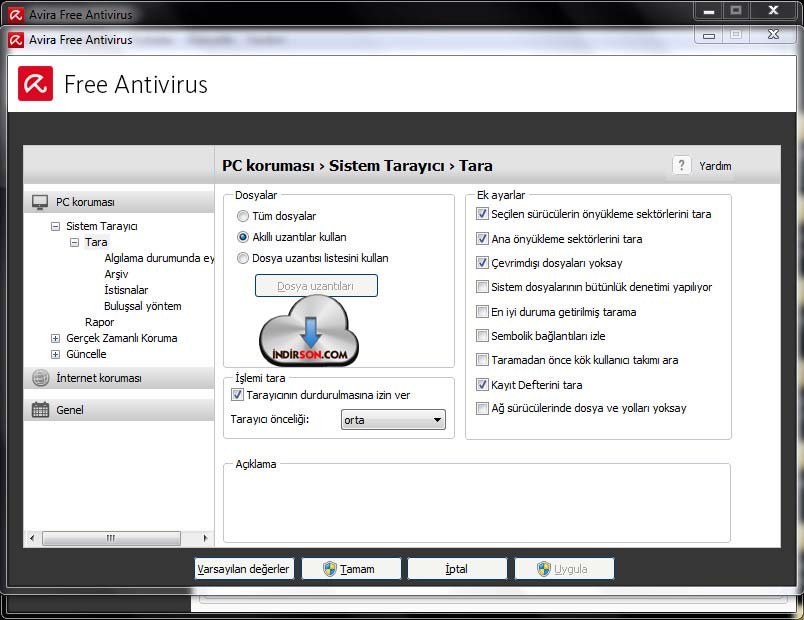The height and width of the screenshot is (620, 804).
Task: Check Ağ sürücülerinde dosya ve yolları yoksay
Action: pyautogui.click(x=482, y=408)
